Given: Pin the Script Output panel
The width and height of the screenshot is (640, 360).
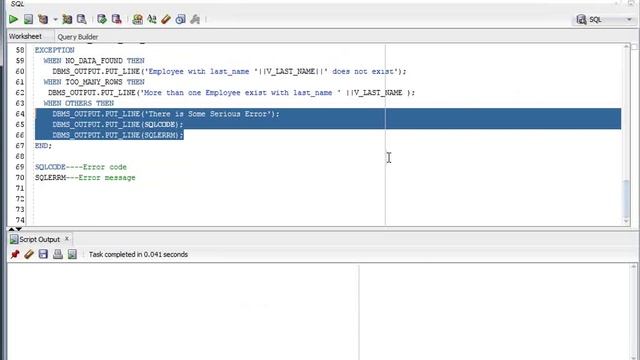Looking at the screenshot, I should [15, 254].
